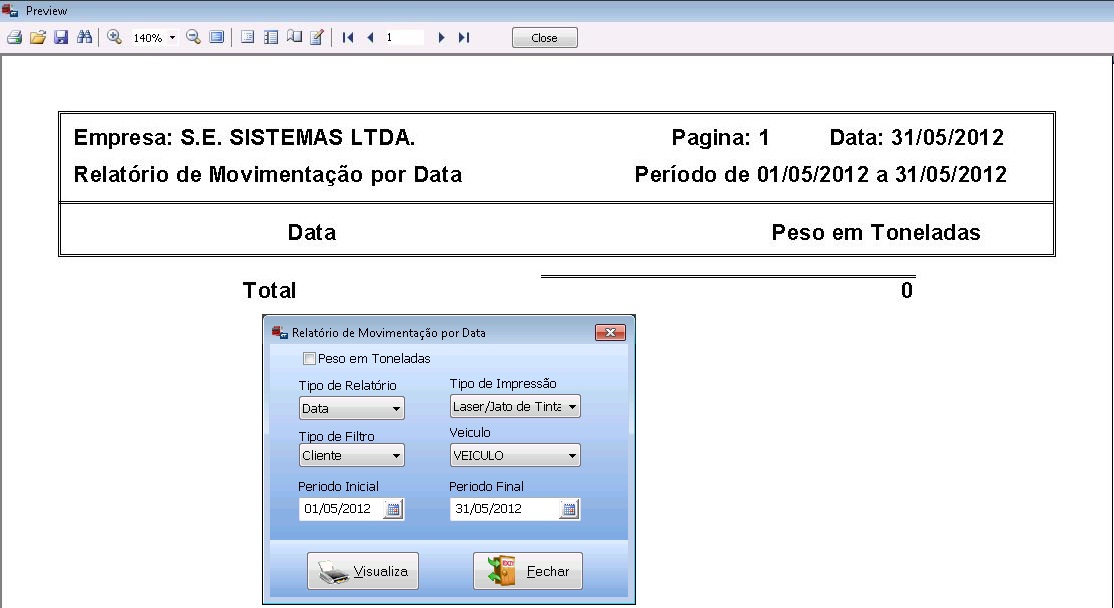Click the binoculars Find icon
Image resolution: width=1114 pixels, height=608 pixels.
click(84, 38)
